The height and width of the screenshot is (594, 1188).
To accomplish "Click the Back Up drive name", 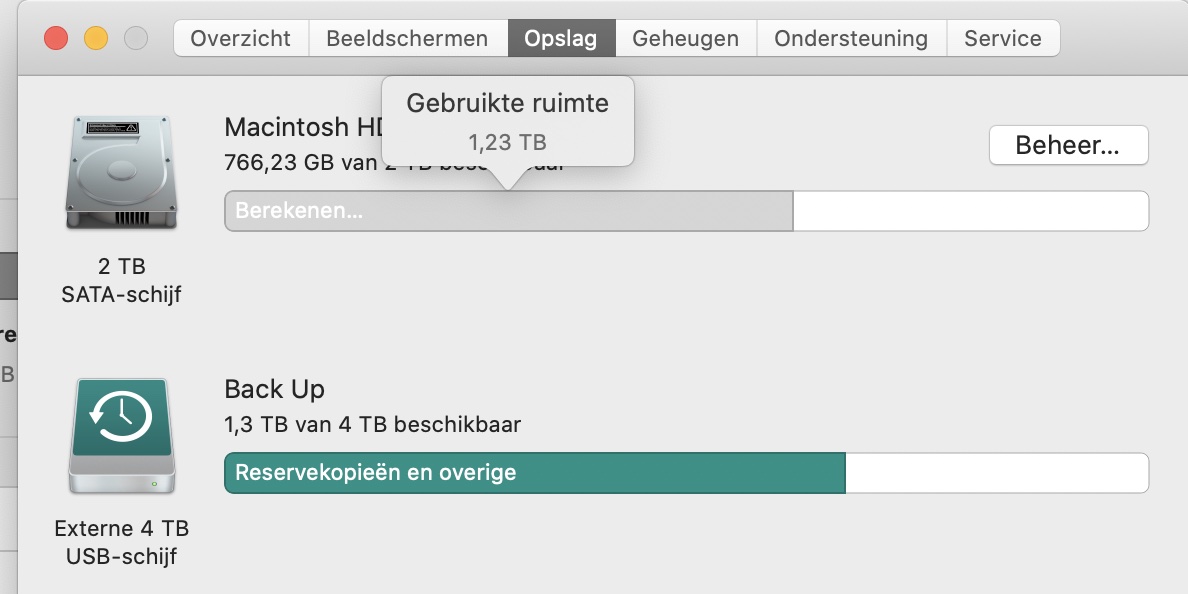I will coord(275,389).
